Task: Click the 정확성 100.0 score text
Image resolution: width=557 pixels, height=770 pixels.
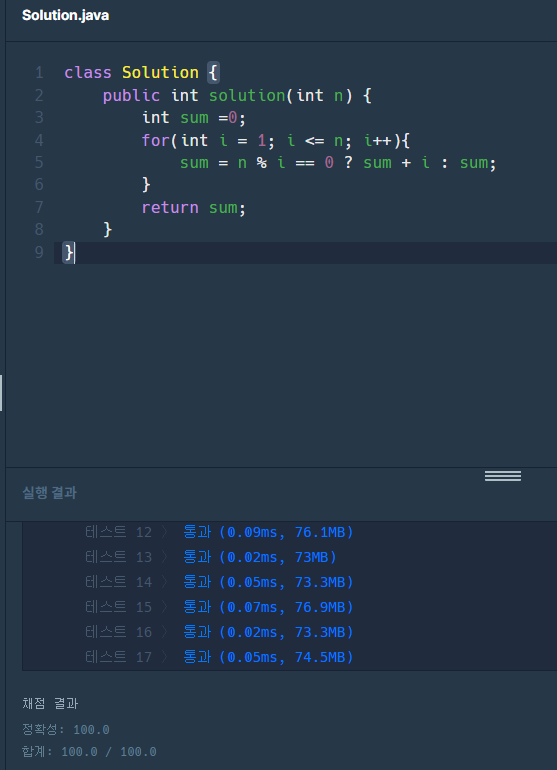Action: 66,730
